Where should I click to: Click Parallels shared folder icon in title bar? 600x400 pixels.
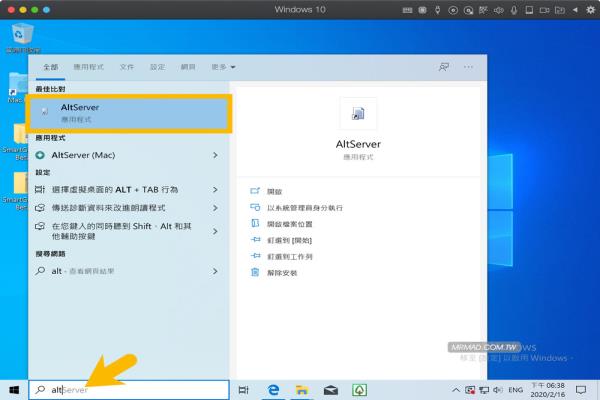click(x=560, y=10)
